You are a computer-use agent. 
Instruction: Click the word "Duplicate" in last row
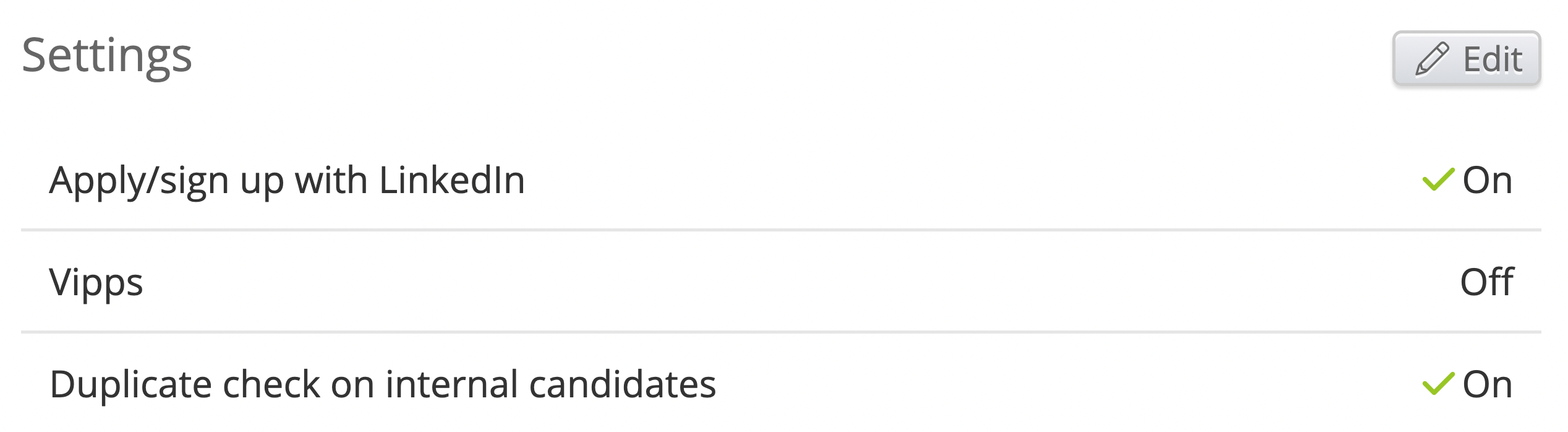130,385
